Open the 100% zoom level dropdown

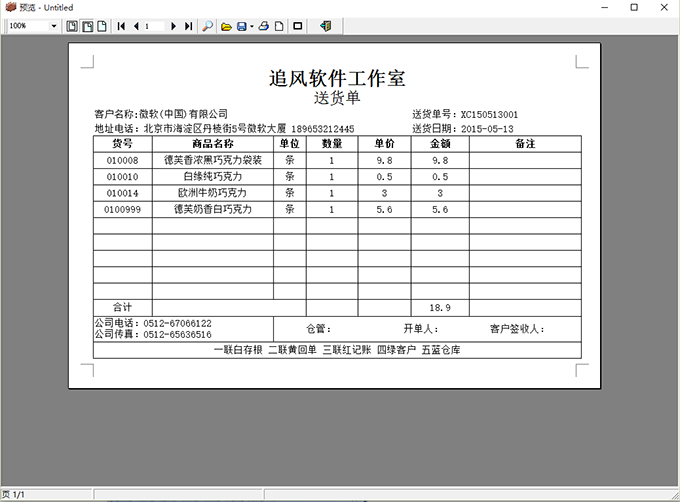[54, 26]
